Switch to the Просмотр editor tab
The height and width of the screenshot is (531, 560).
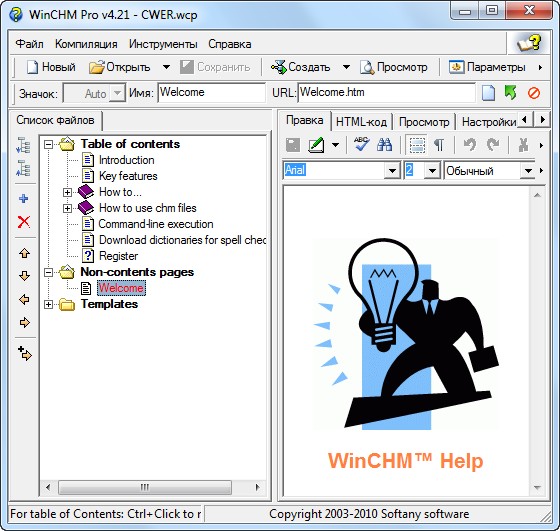tap(424, 122)
